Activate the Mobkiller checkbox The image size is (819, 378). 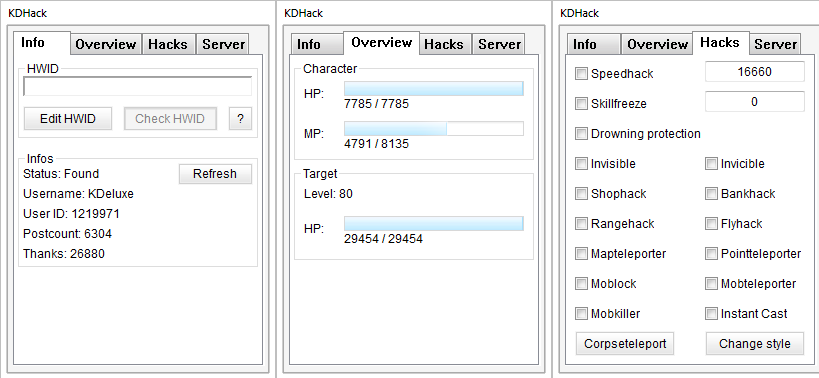[x=581, y=314]
